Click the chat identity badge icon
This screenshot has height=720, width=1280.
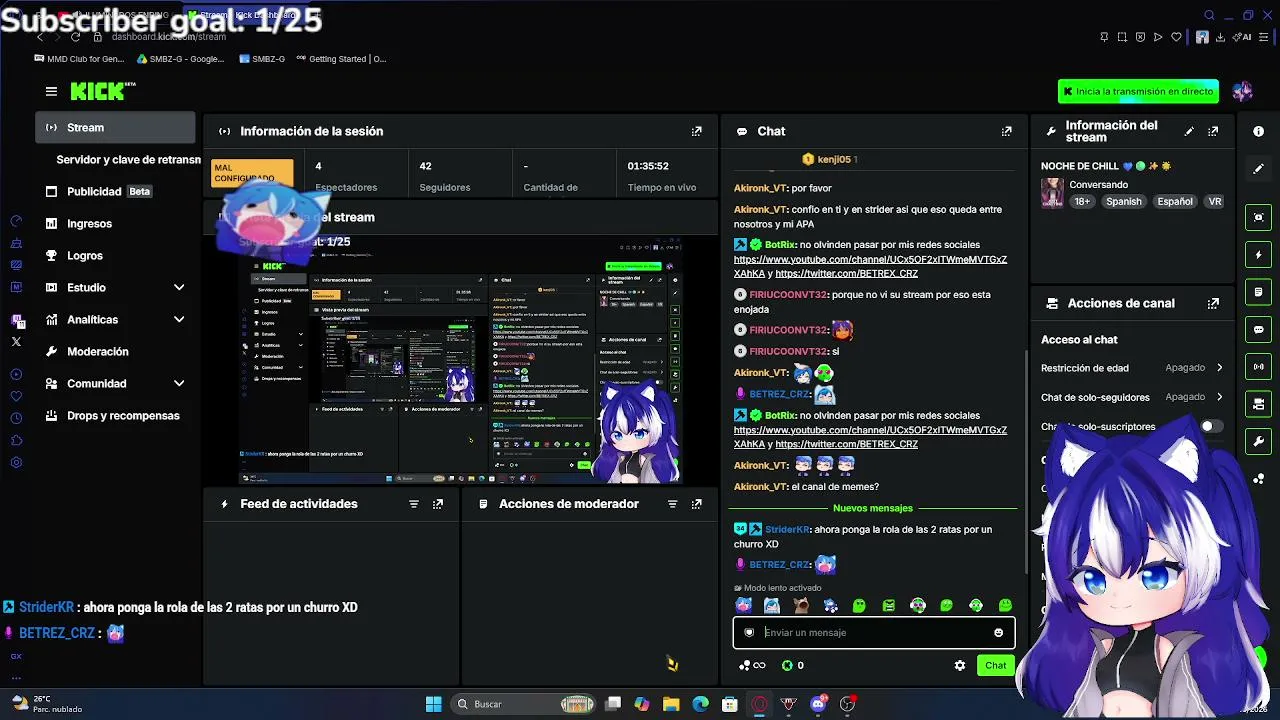749,632
